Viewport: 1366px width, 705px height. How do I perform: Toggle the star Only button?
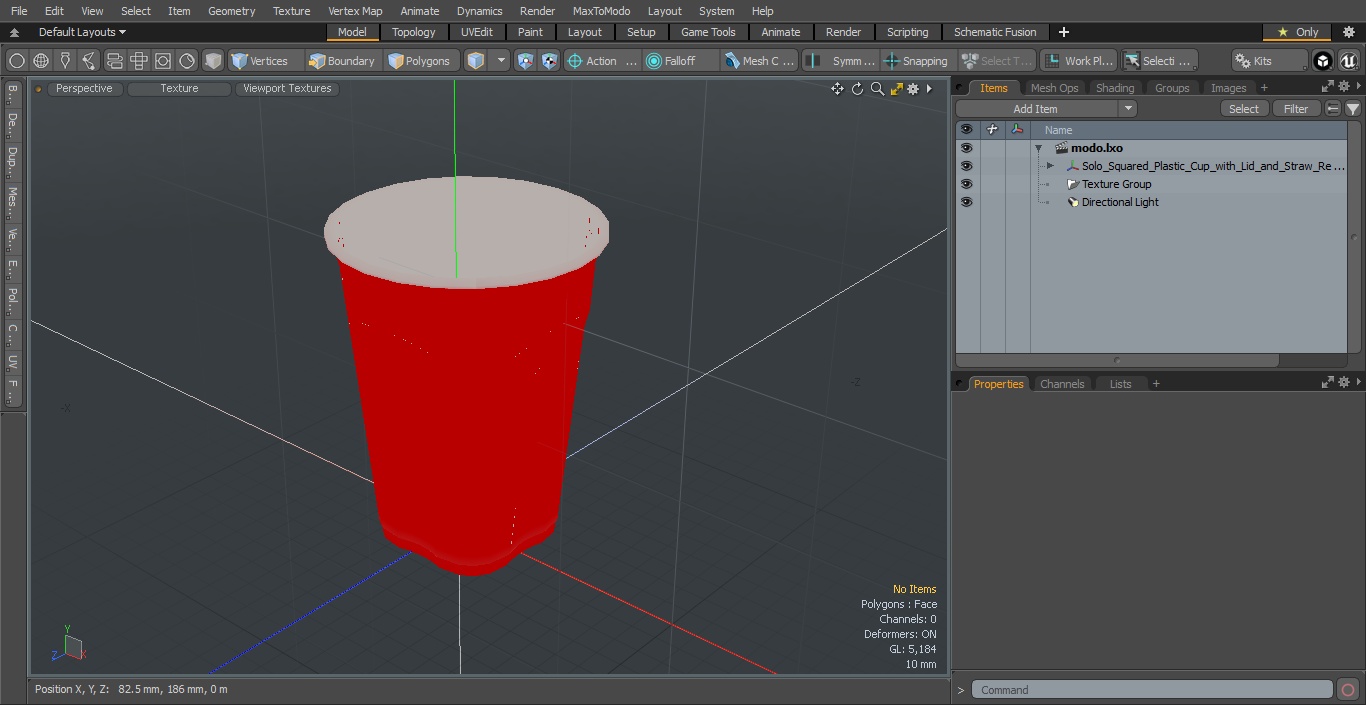click(x=1298, y=32)
